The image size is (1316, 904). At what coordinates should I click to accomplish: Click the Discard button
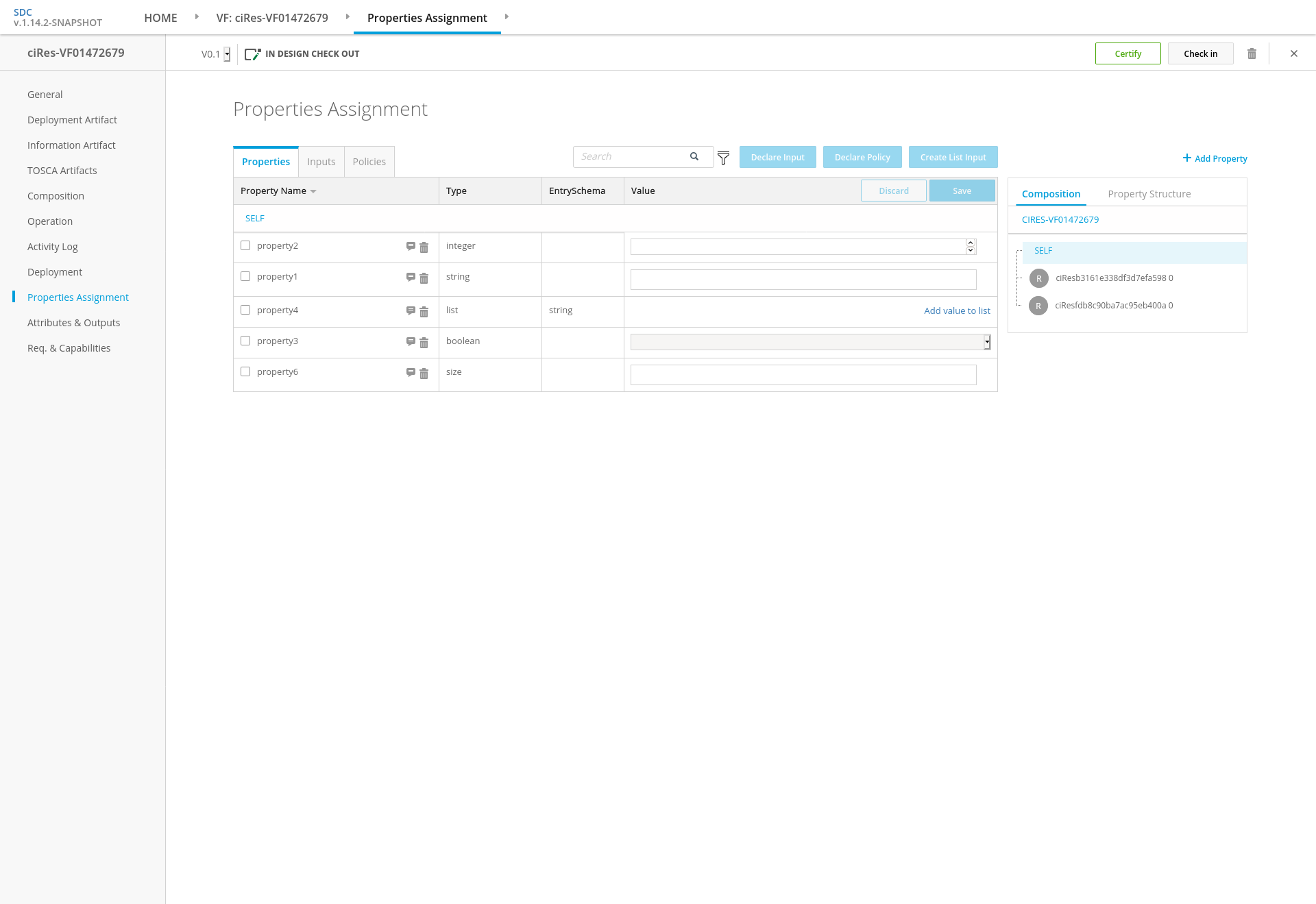point(894,191)
